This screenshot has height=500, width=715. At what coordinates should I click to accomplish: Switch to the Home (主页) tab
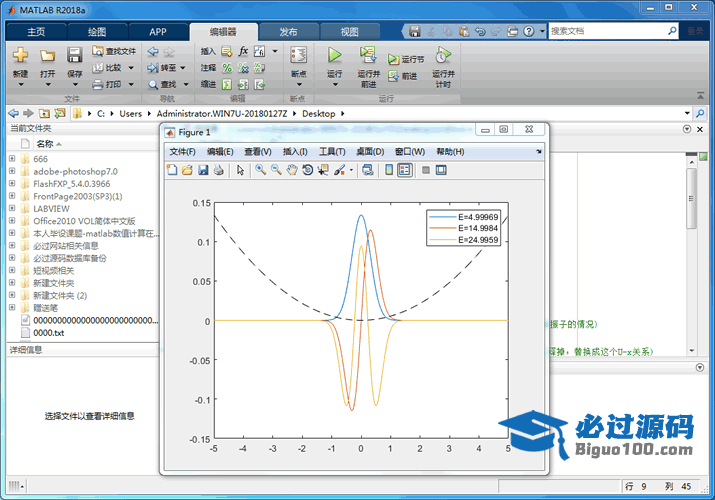click(36, 32)
